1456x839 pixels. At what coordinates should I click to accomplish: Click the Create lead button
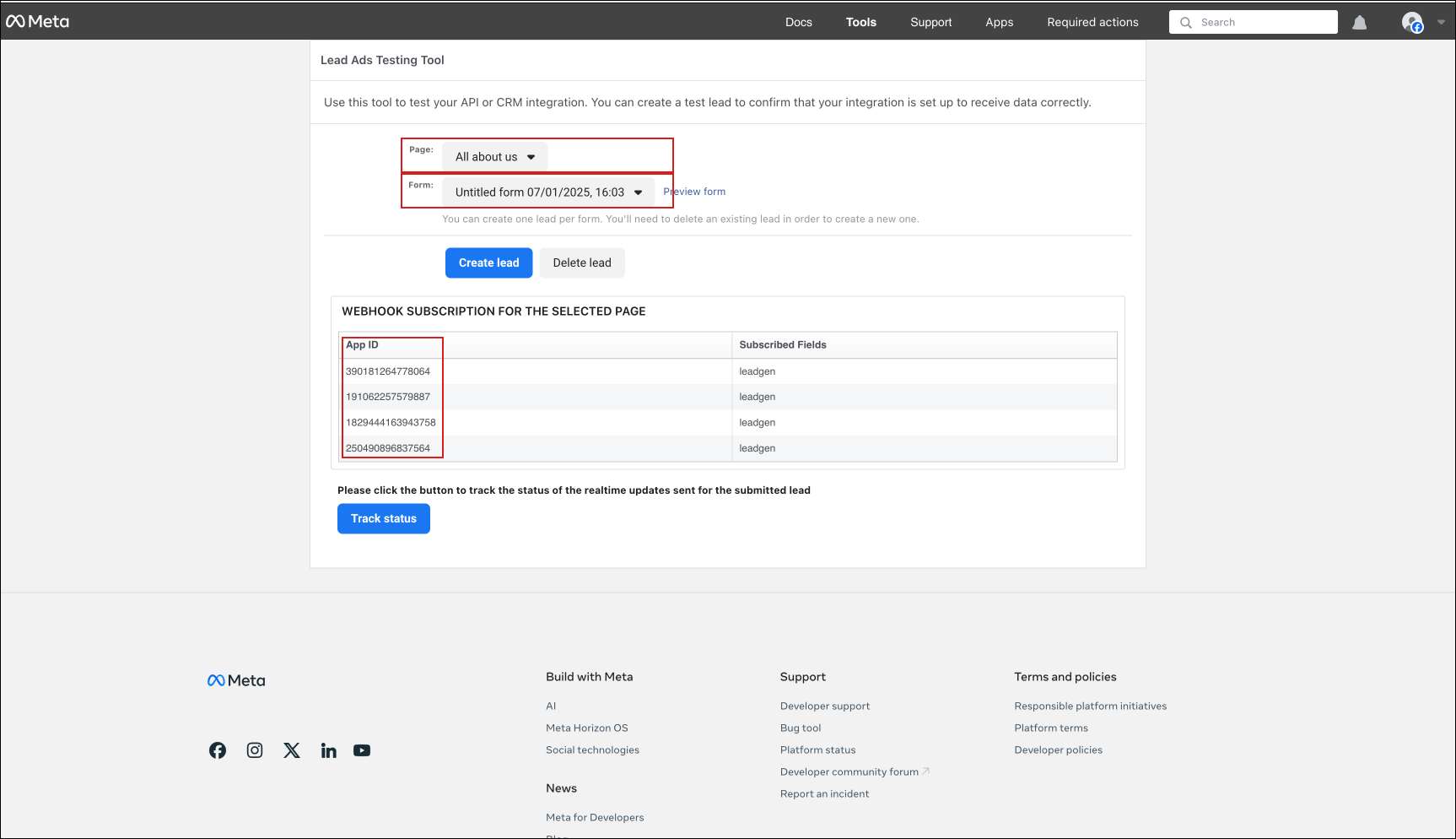tap(489, 263)
